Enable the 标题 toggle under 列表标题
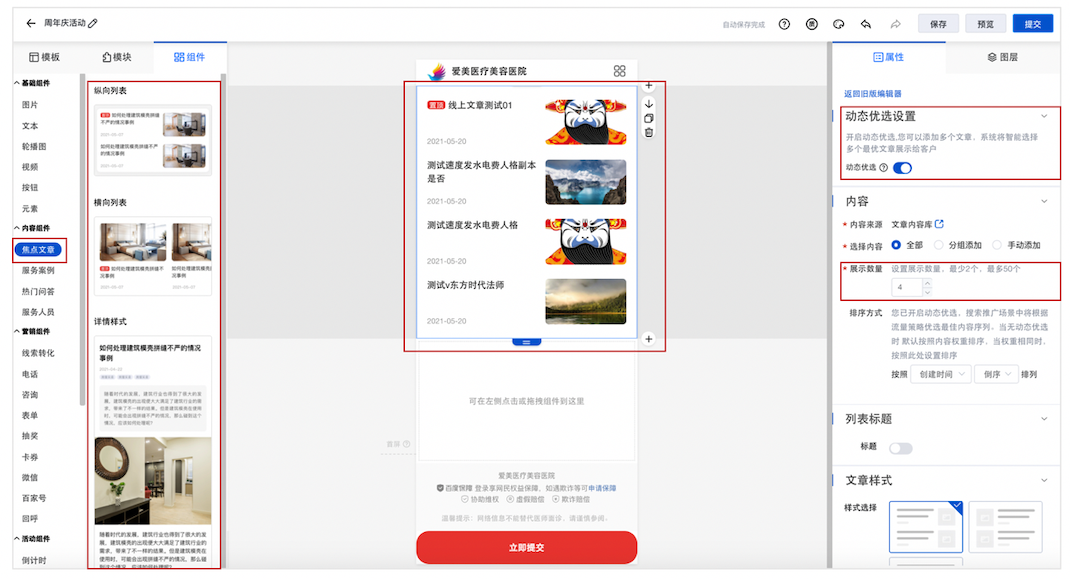1070x579 pixels. (x=900, y=448)
